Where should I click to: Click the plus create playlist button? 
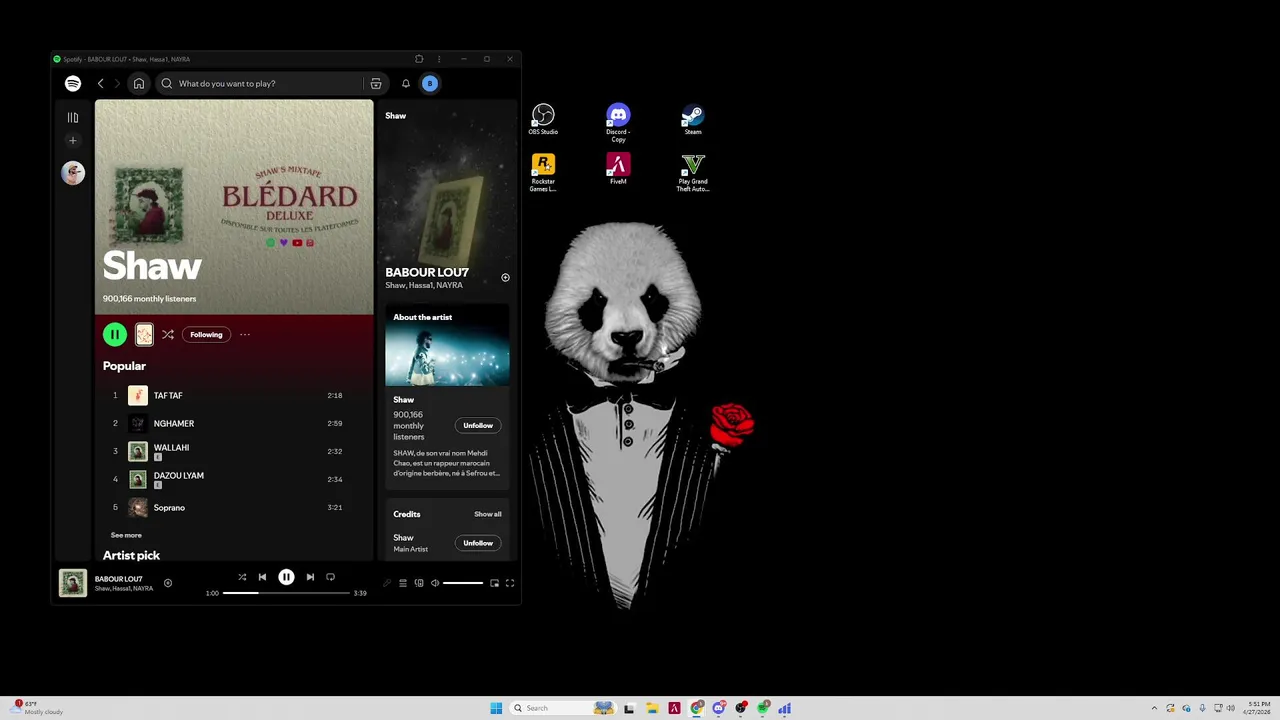point(73,141)
